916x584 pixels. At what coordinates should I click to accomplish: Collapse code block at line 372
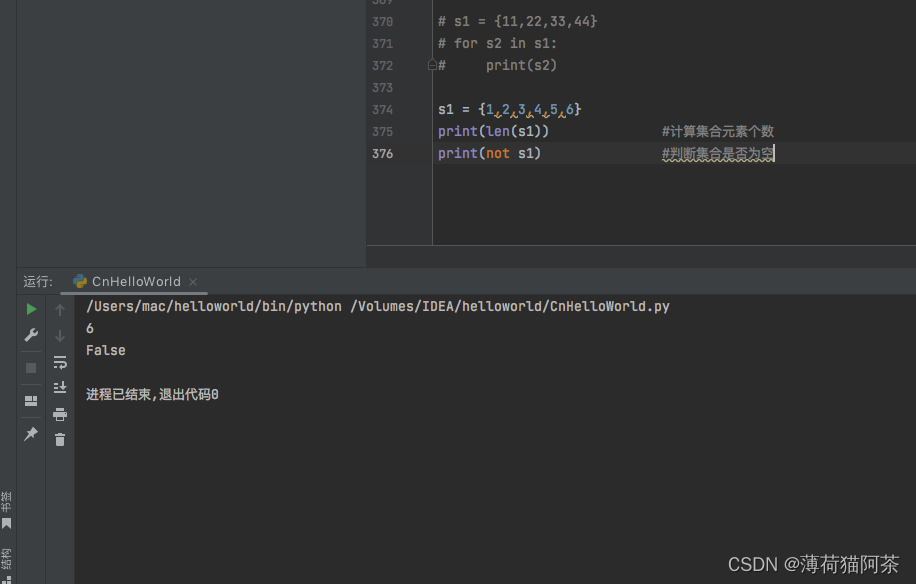coord(430,64)
